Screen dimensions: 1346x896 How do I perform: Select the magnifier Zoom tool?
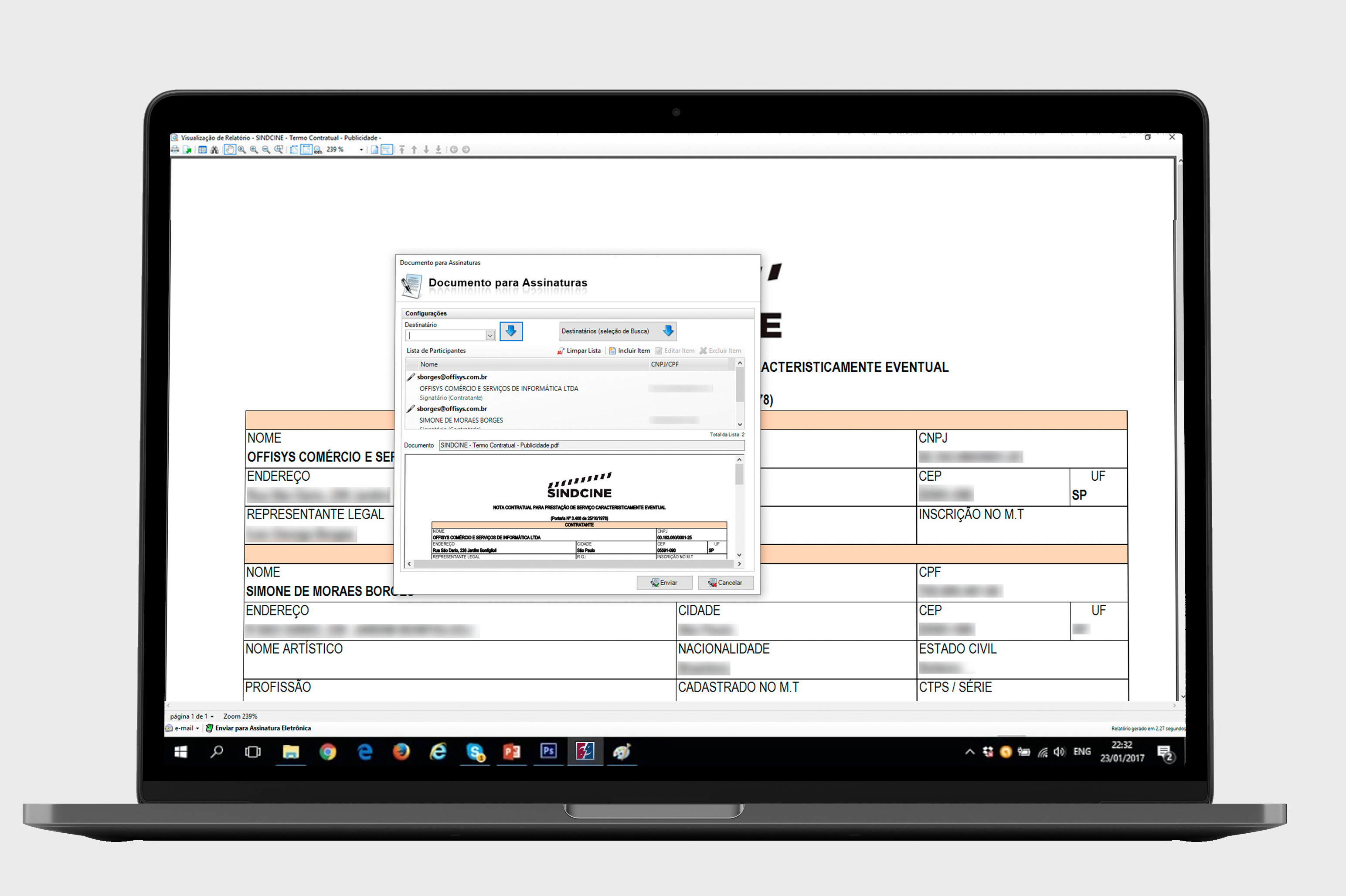coord(242,150)
